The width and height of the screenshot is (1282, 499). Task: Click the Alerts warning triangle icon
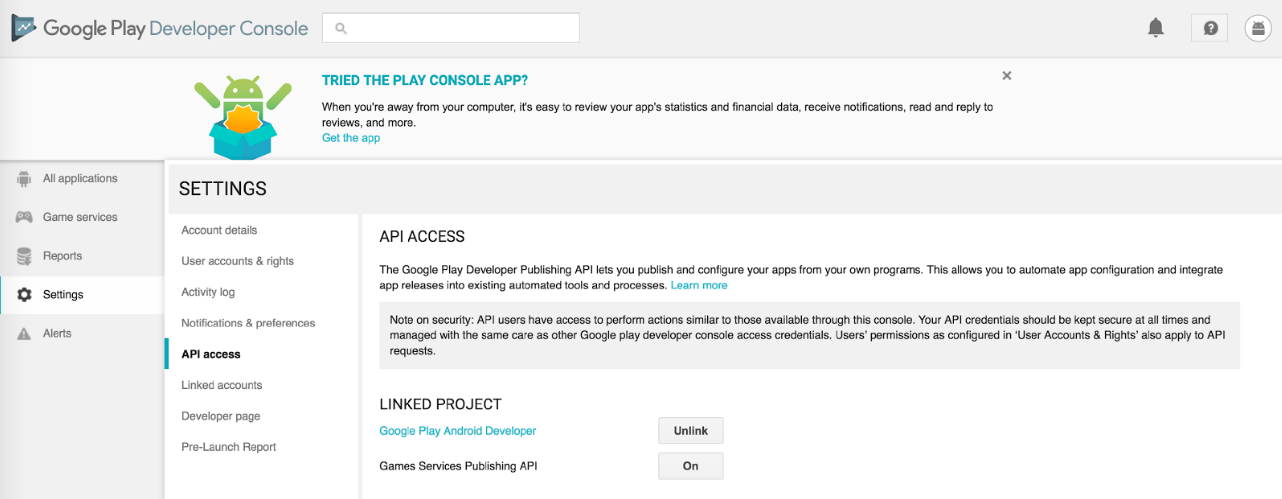click(24, 334)
